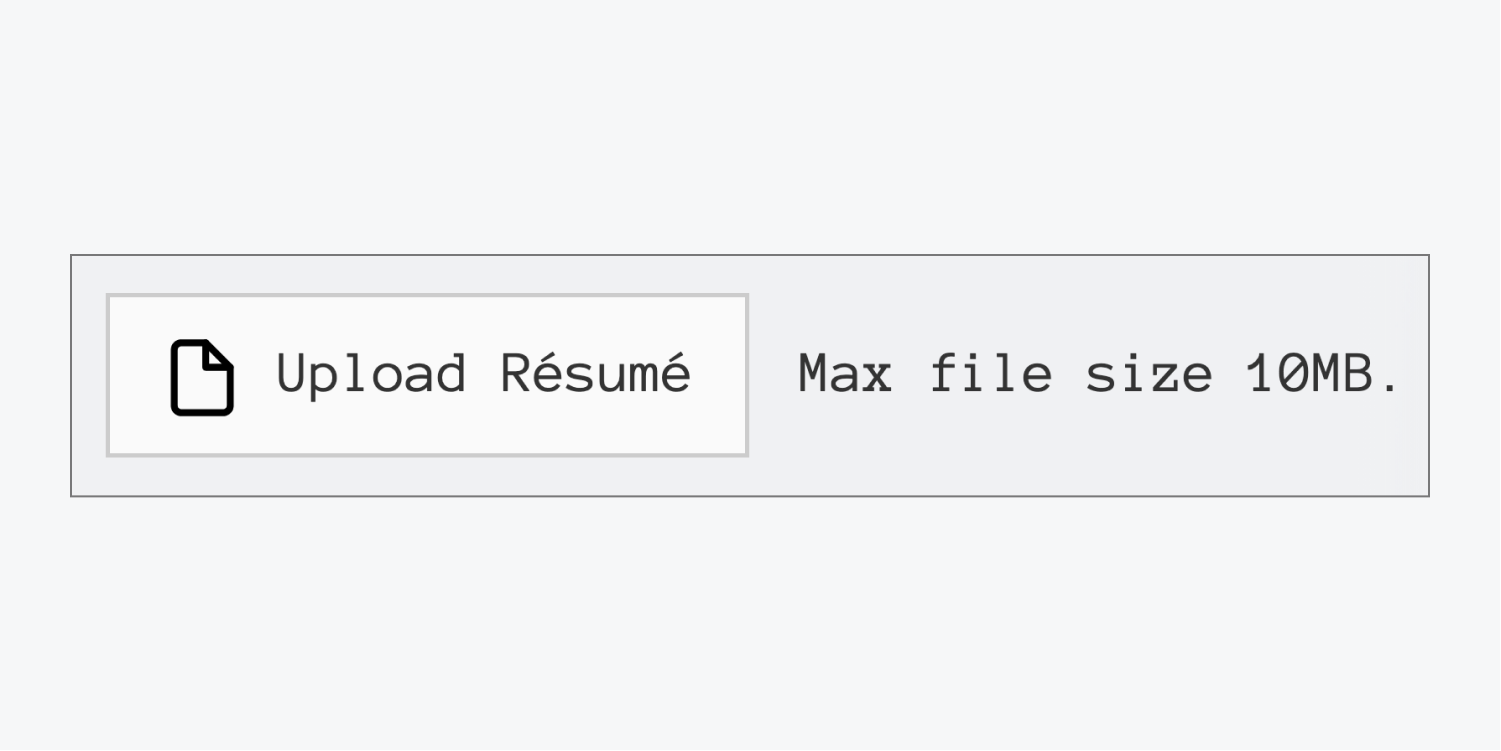
Task: Click the "MB" unit in size hint
Action: click(x=1343, y=375)
